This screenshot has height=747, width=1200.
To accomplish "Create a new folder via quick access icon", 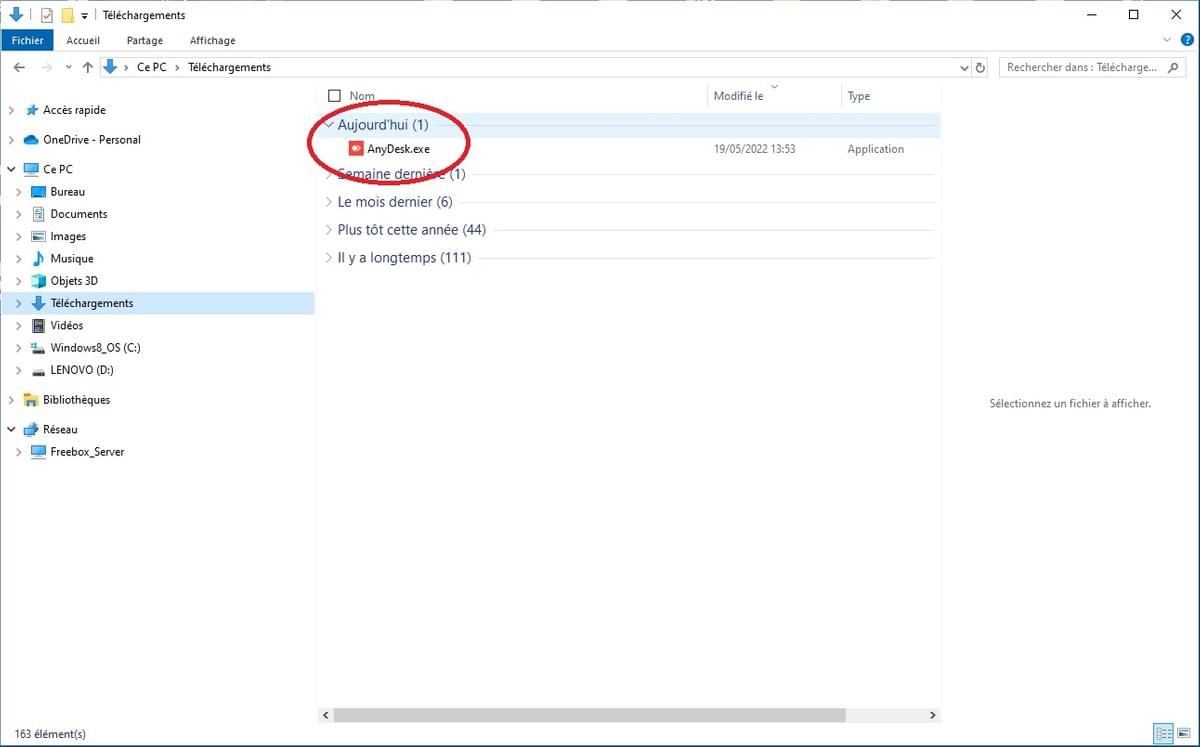I will (x=67, y=15).
